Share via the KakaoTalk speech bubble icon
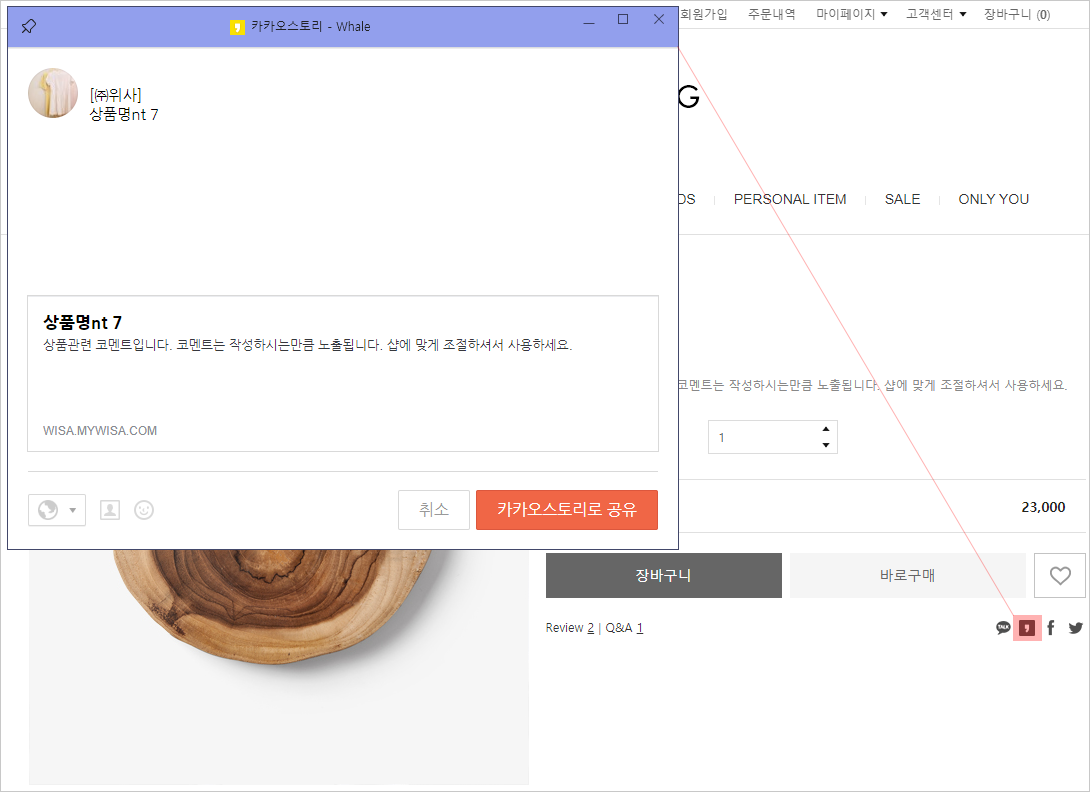 [1003, 628]
